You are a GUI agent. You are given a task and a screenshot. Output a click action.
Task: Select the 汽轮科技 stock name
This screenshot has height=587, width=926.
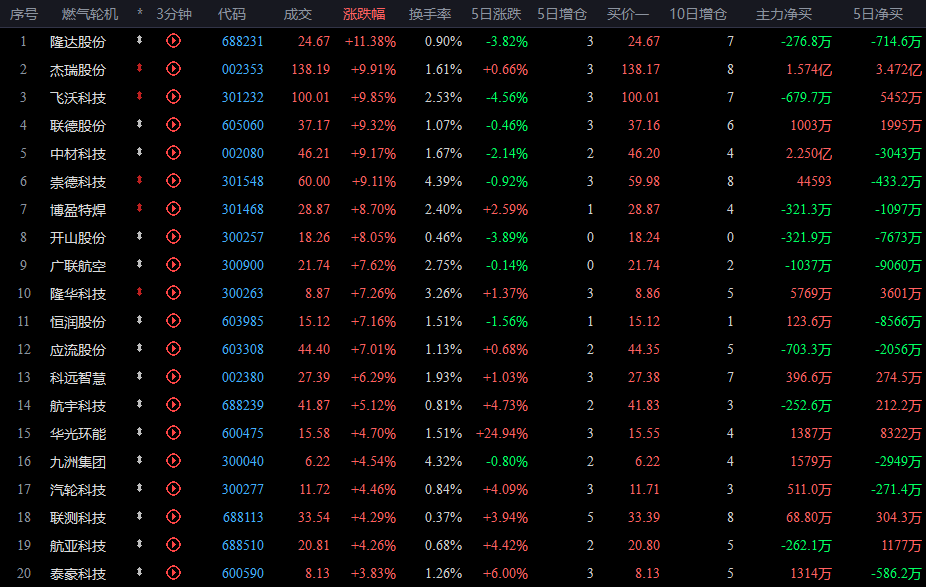click(78, 490)
